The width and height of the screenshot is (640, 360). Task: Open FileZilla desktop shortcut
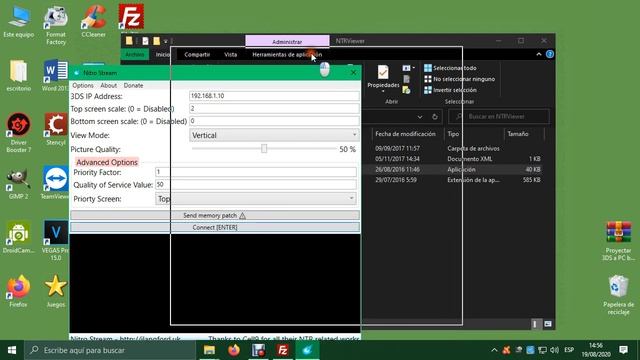coord(131,17)
